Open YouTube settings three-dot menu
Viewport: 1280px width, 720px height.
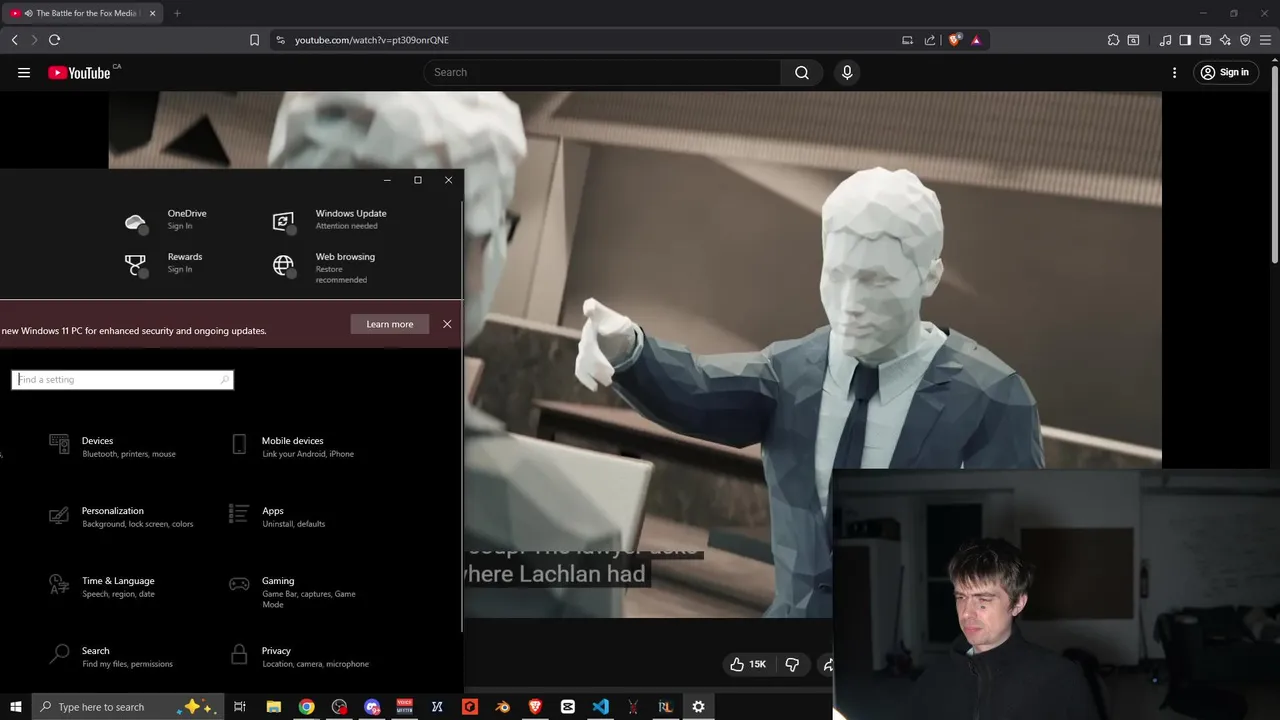point(1174,72)
